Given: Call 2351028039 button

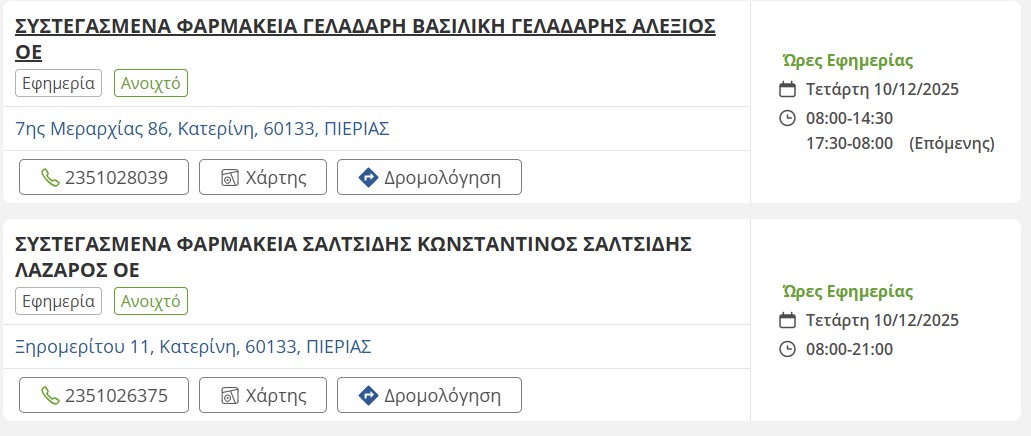Looking at the screenshot, I should pos(105,178).
